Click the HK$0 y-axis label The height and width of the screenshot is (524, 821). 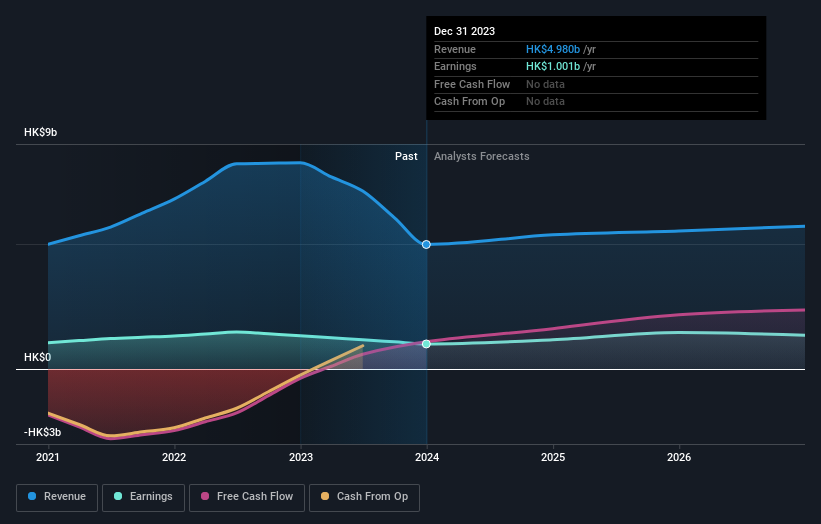pos(37,358)
